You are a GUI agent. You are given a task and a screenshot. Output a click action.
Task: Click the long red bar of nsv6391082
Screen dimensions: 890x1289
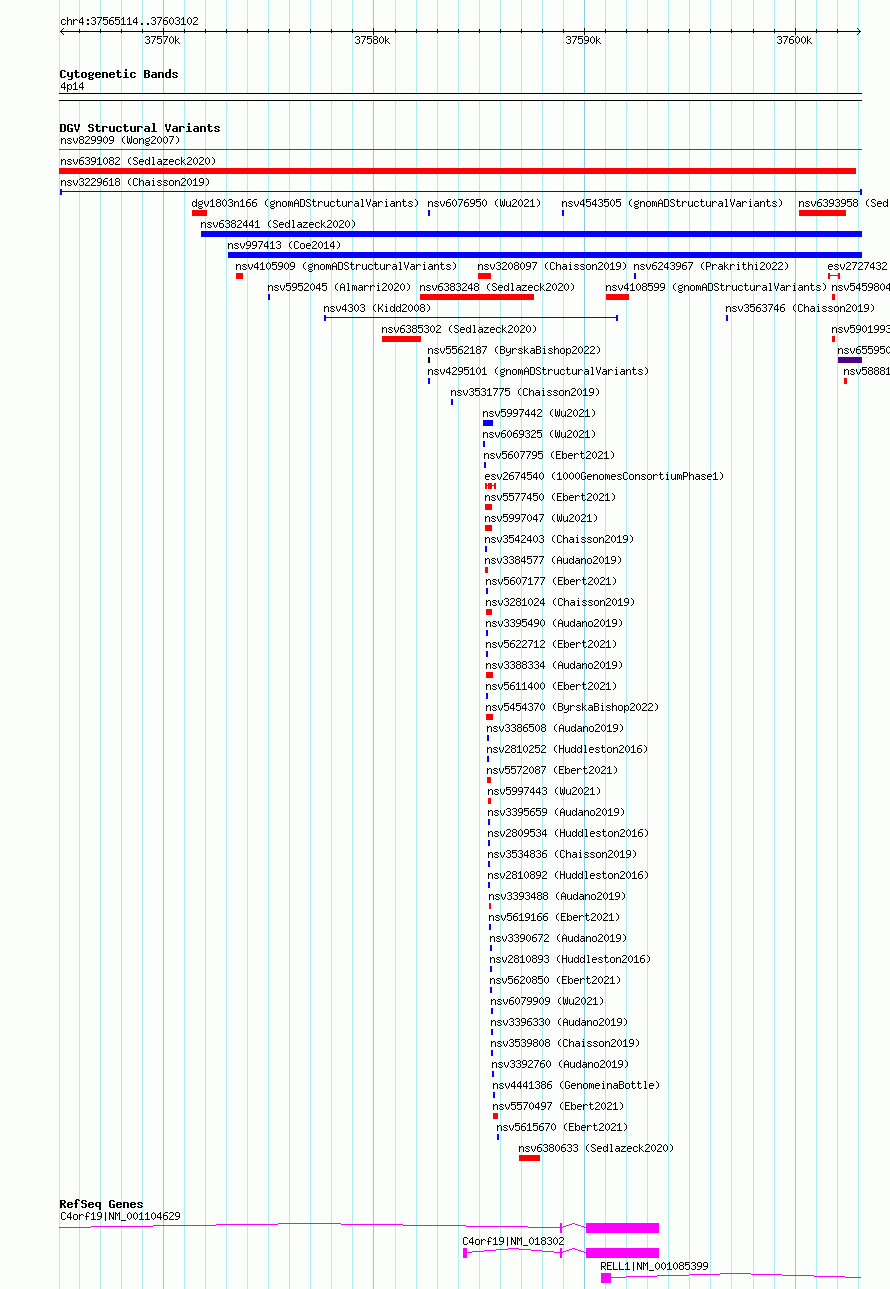coord(458,171)
